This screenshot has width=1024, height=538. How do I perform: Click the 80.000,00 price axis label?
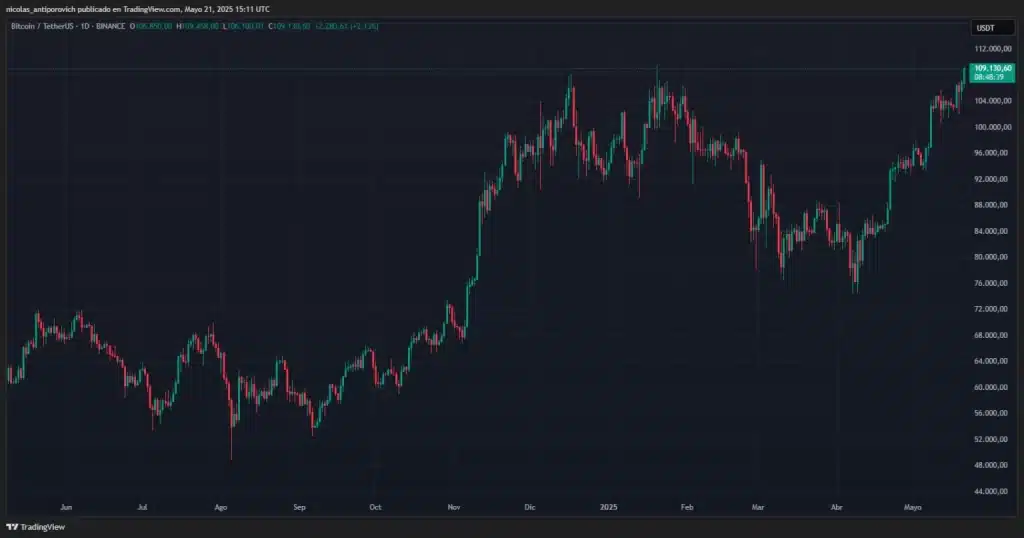coord(993,257)
